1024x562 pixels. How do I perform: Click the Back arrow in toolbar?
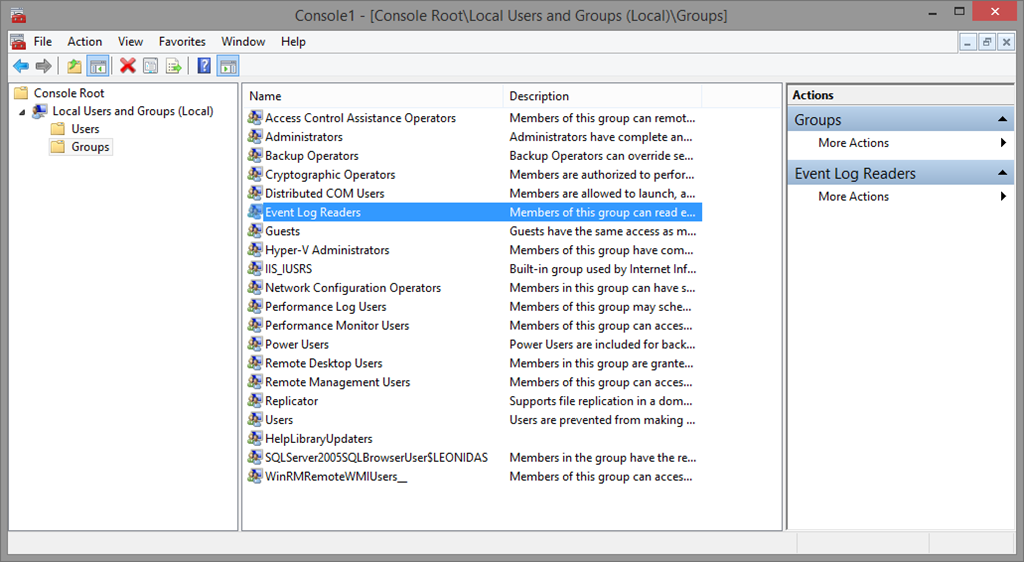coord(21,66)
